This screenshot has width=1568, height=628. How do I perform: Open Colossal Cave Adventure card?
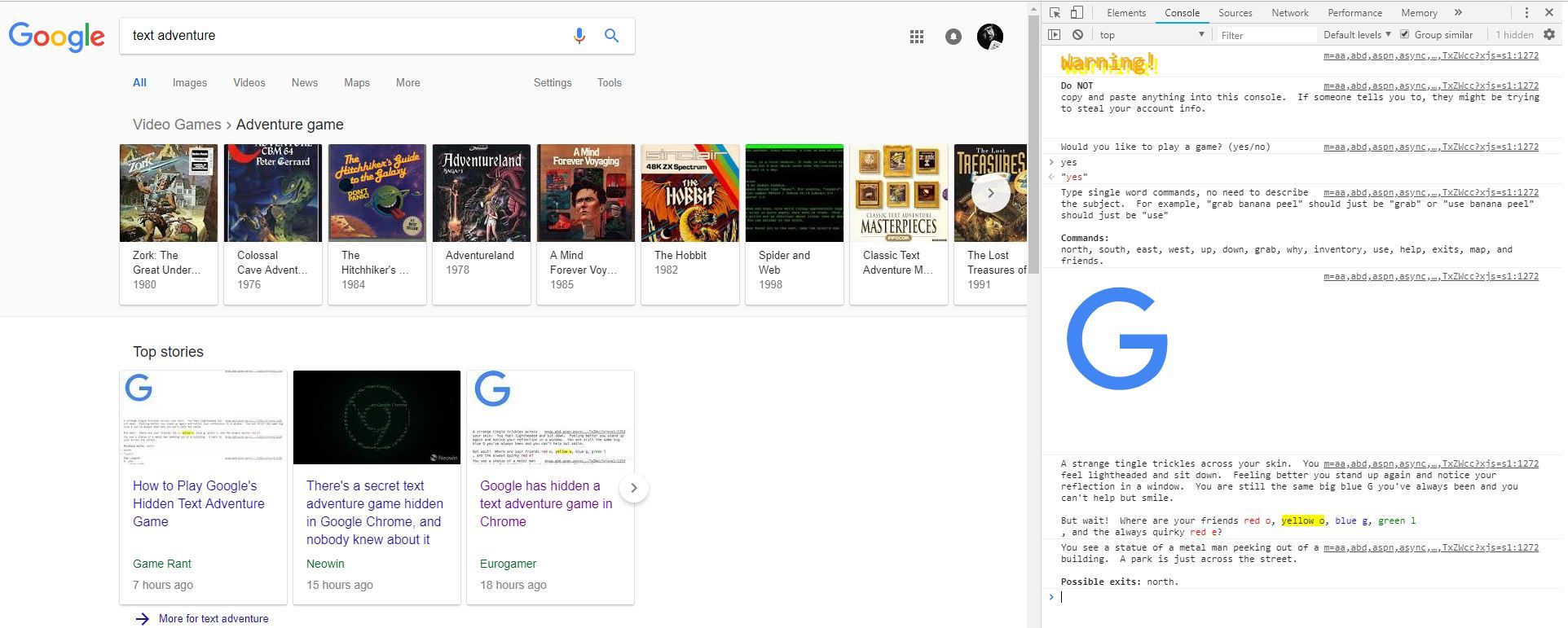[273, 224]
